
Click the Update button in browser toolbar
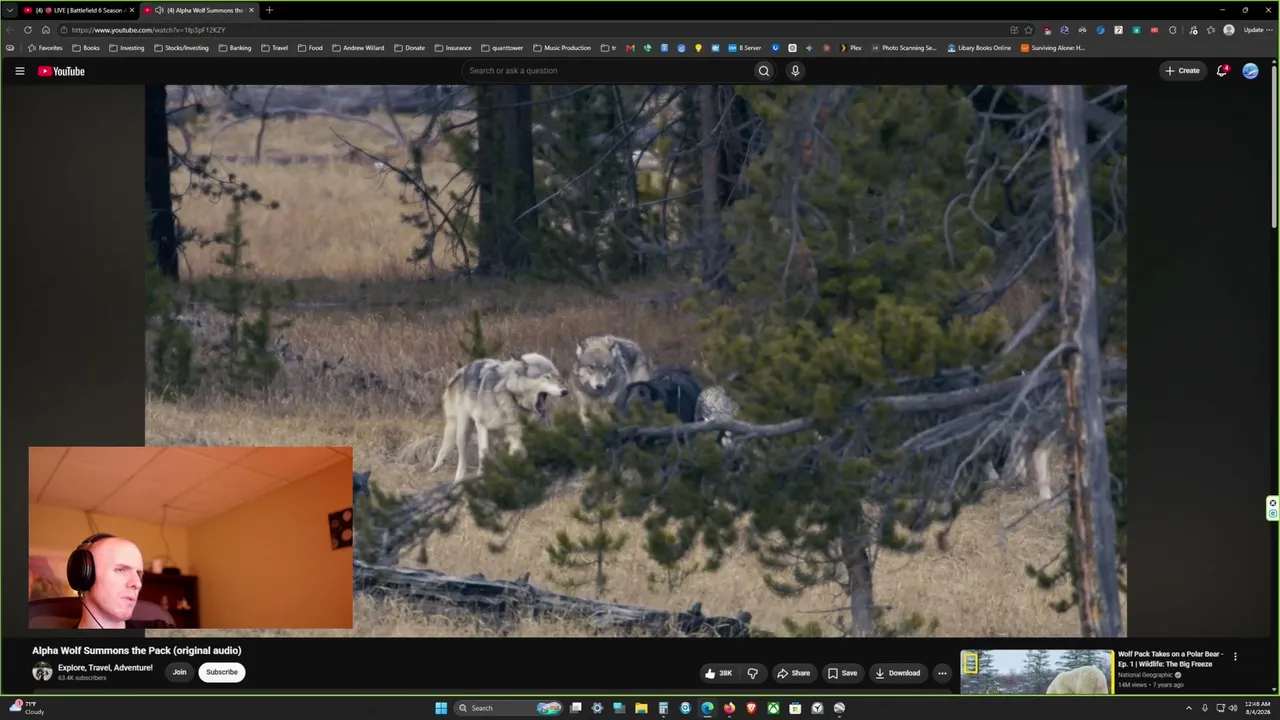click(x=1256, y=30)
